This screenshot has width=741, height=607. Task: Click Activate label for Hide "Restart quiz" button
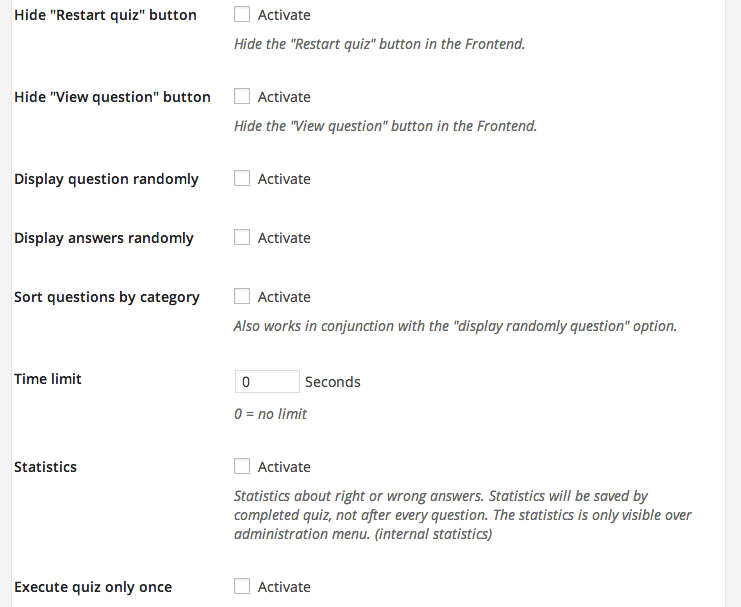(x=284, y=15)
